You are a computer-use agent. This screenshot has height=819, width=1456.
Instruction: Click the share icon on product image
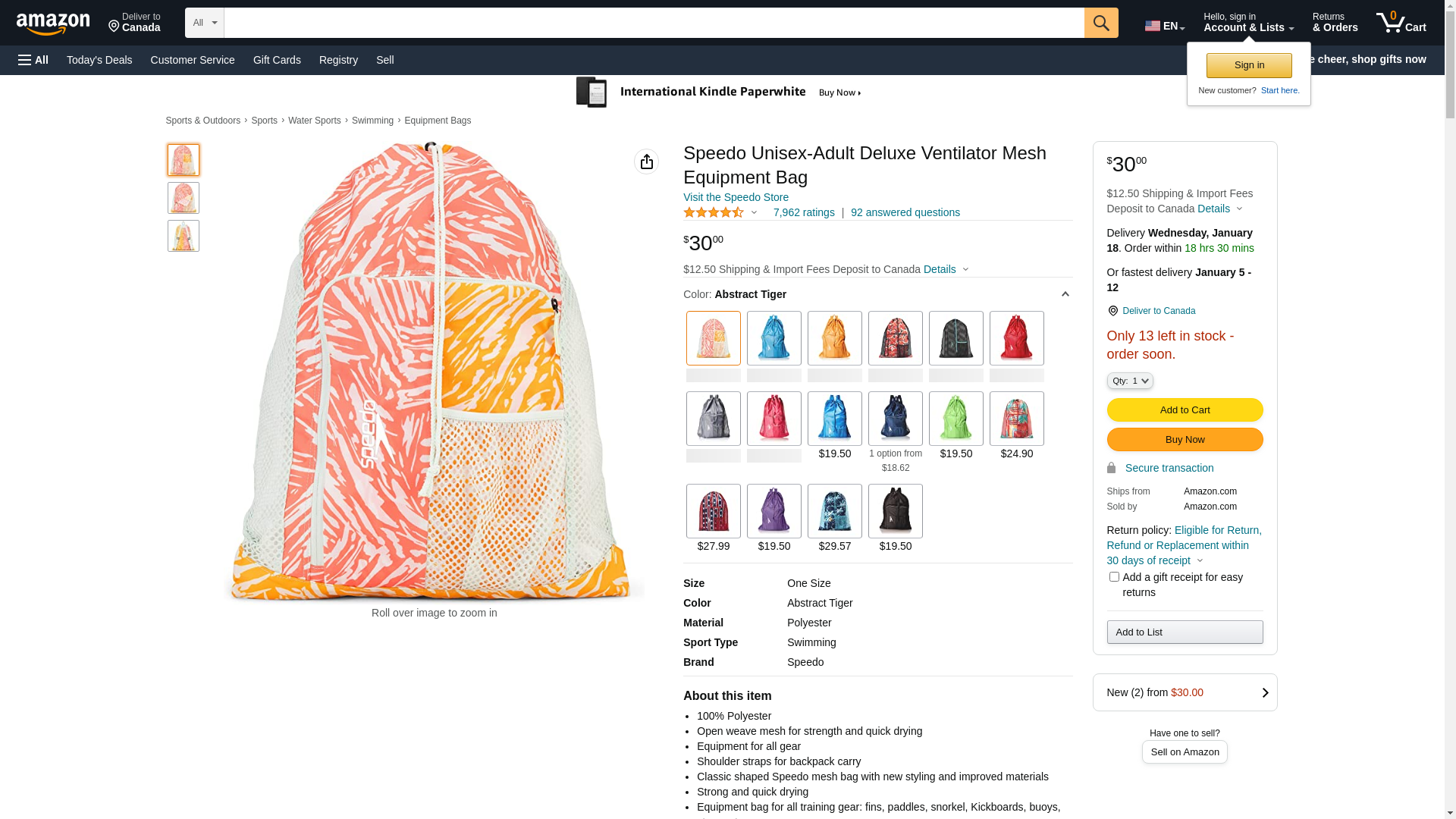pyautogui.click(x=646, y=162)
